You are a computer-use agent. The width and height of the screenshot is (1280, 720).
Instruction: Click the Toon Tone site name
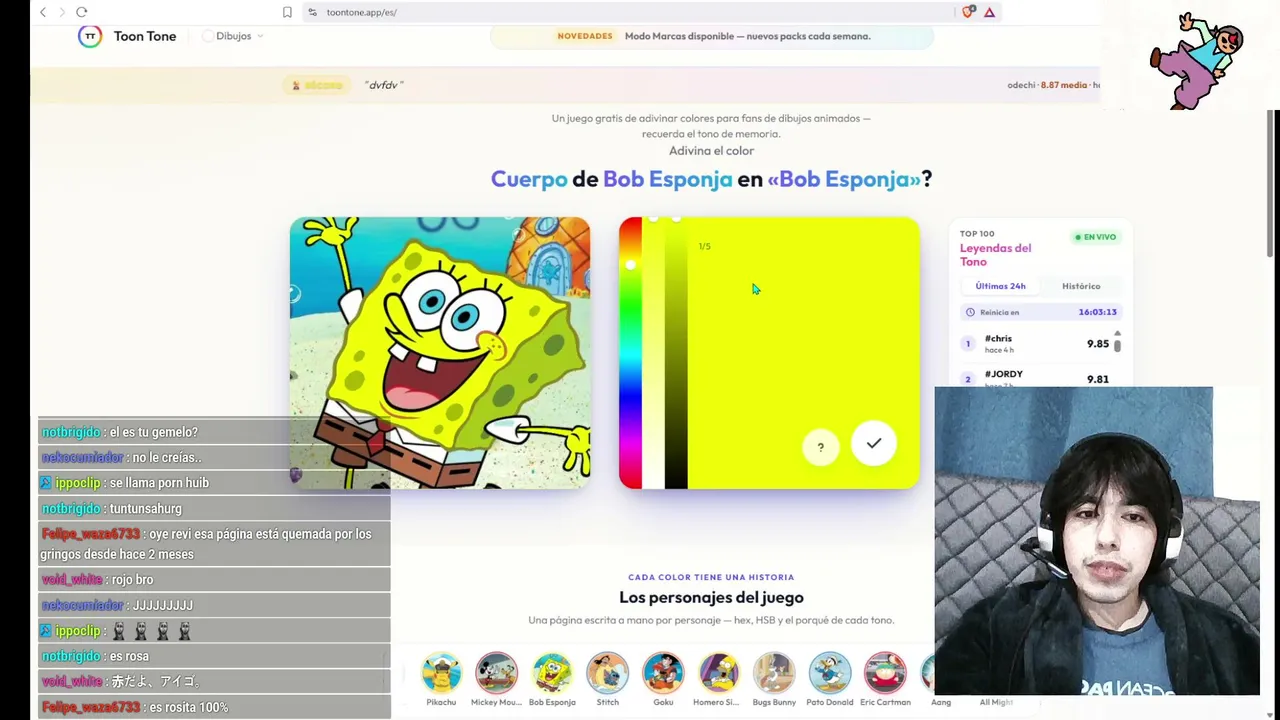[145, 36]
